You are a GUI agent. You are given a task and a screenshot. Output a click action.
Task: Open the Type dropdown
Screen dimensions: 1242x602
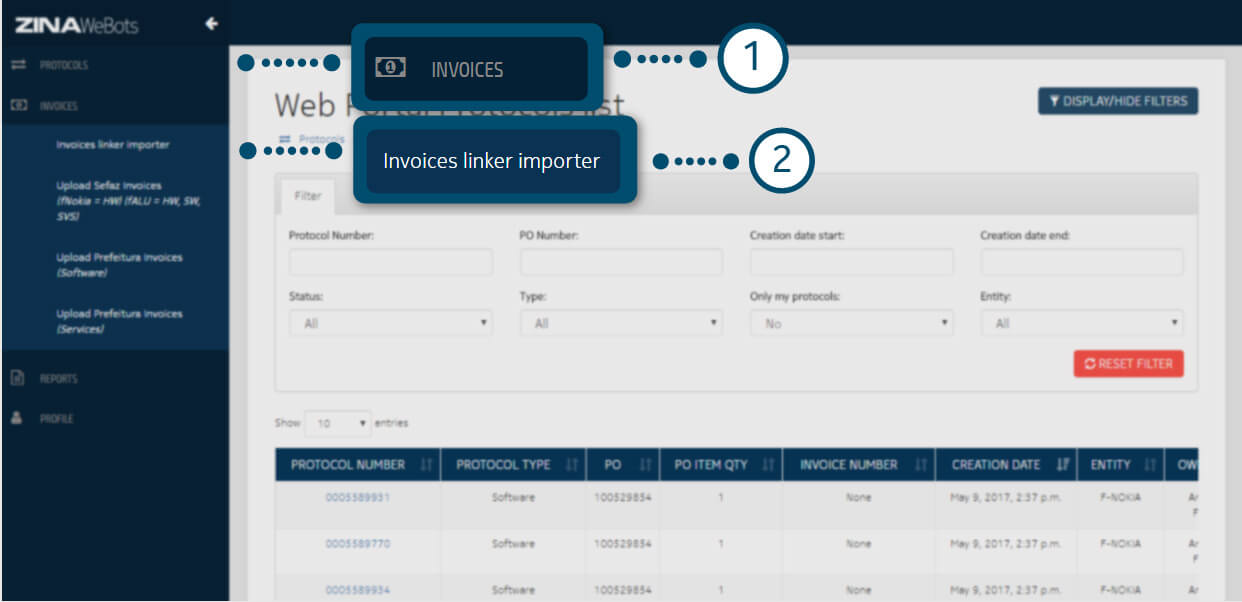(x=620, y=323)
